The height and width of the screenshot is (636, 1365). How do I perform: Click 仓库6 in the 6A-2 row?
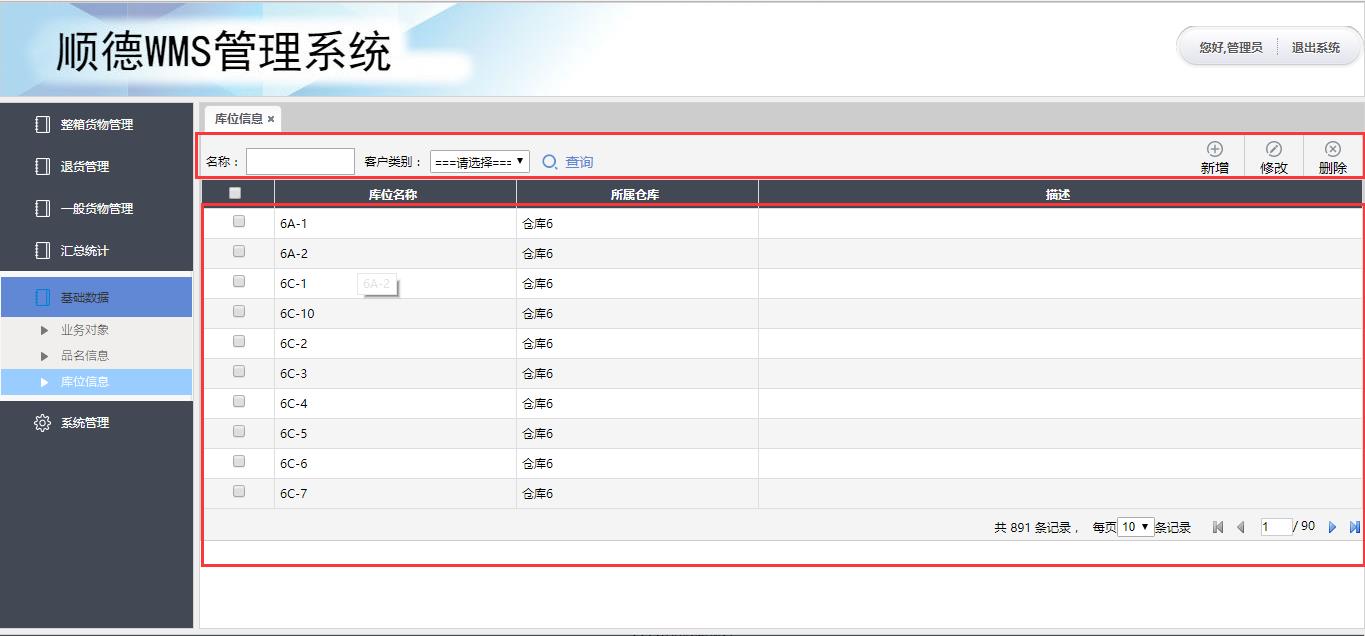point(538,254)
